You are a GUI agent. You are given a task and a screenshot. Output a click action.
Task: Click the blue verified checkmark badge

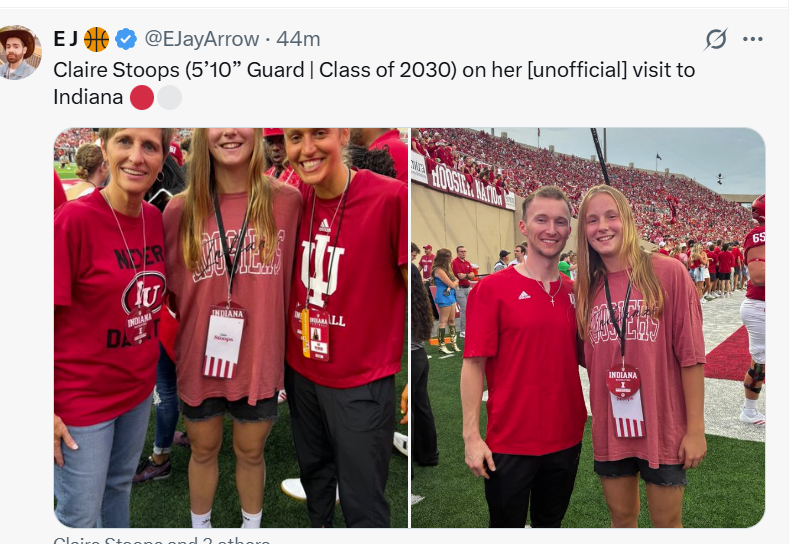[126, 39]
